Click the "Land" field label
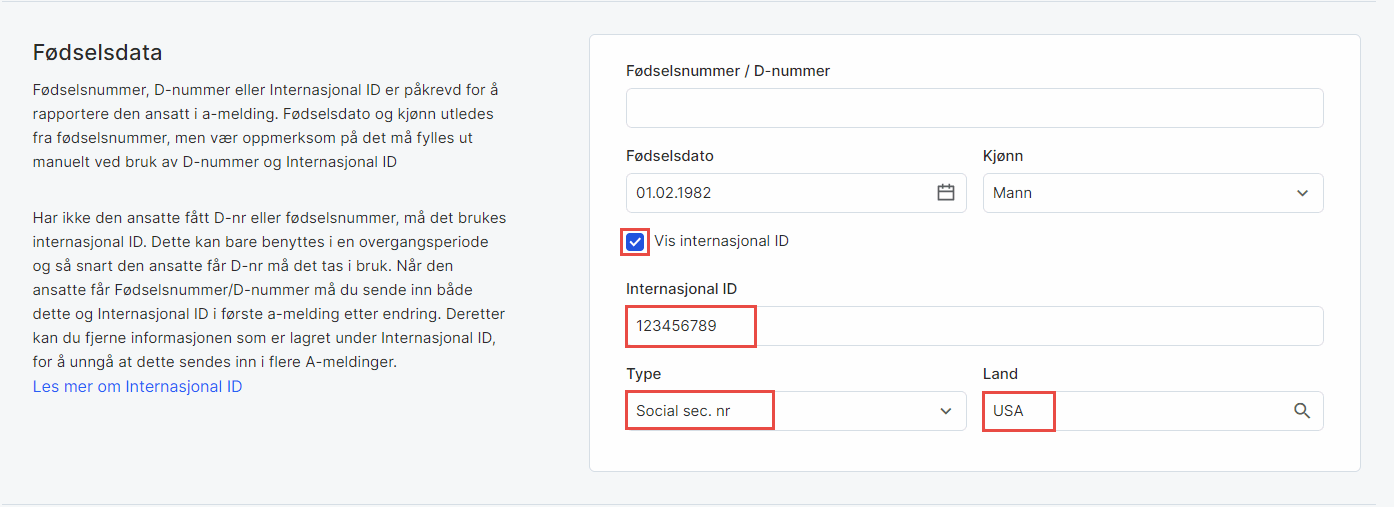1394x507 pixels. click(x=1000, y=374)
